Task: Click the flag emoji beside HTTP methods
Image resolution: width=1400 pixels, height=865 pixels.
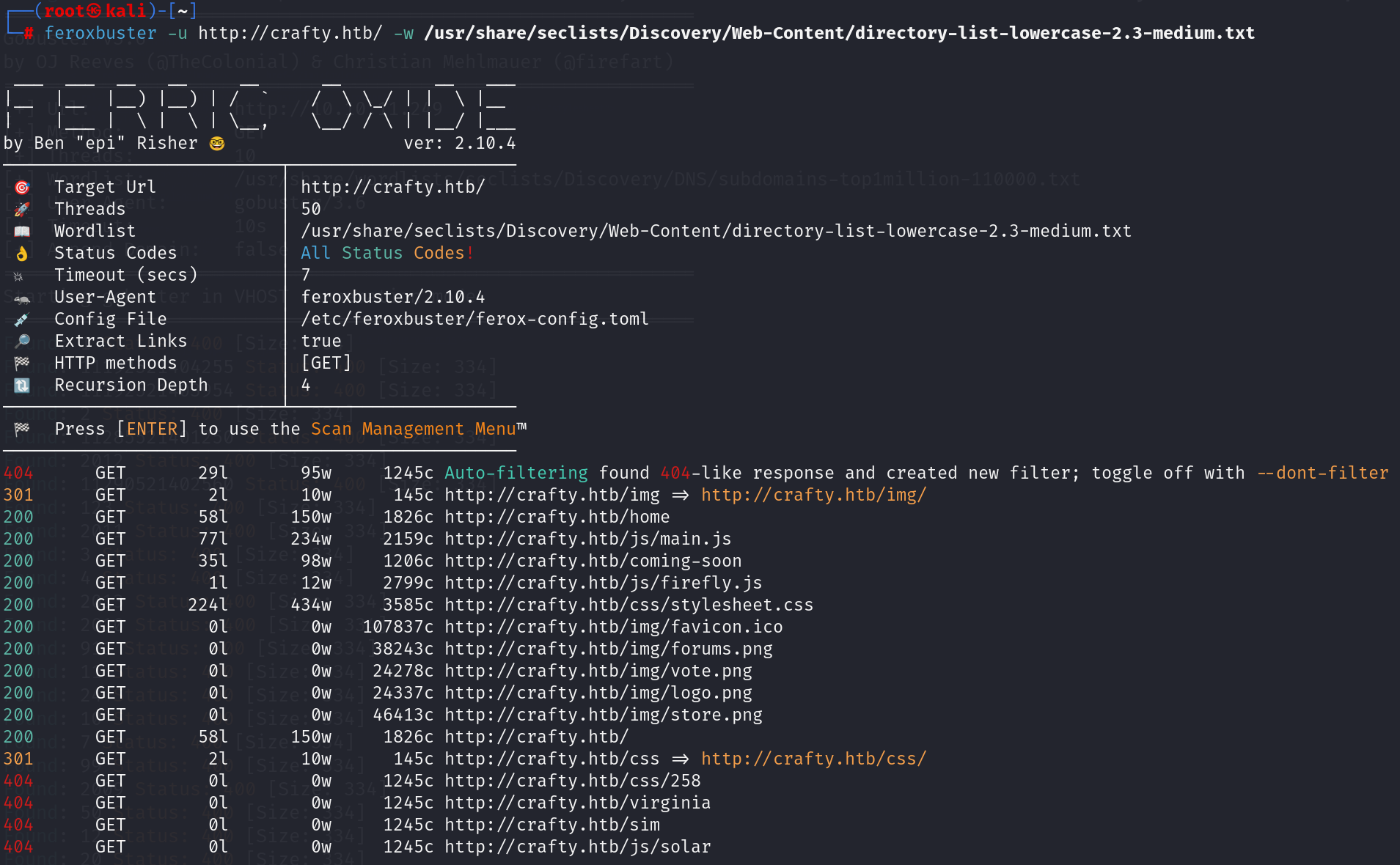Action: click(22, 364)
